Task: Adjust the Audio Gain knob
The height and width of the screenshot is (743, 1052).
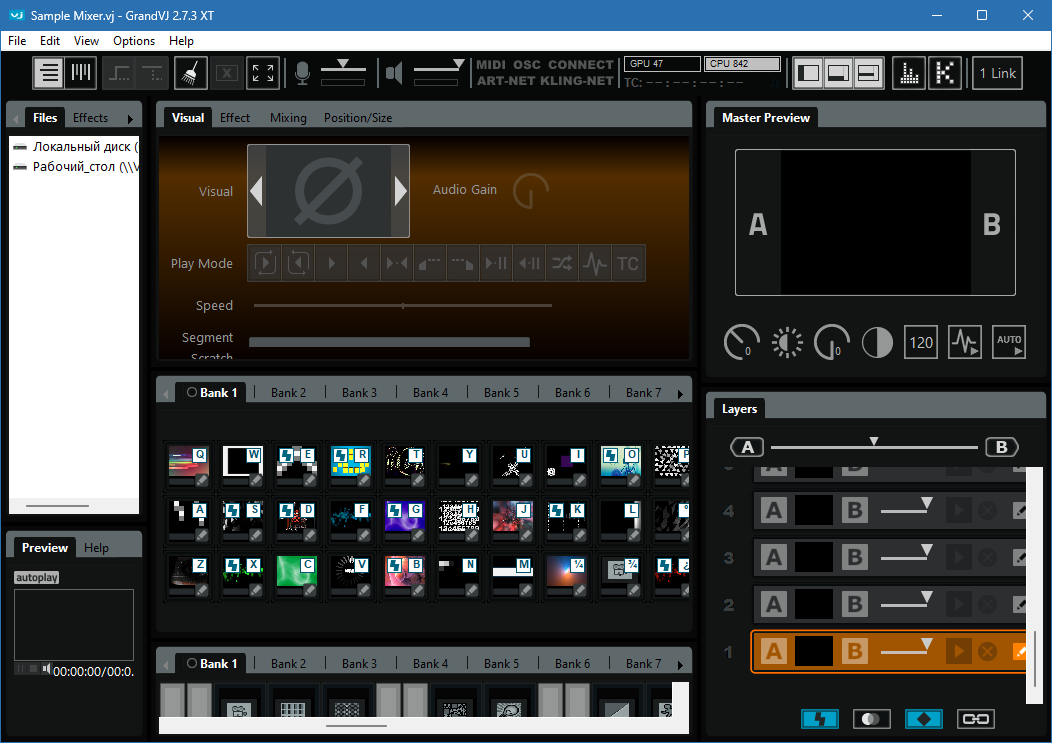Action: (531, 191)
